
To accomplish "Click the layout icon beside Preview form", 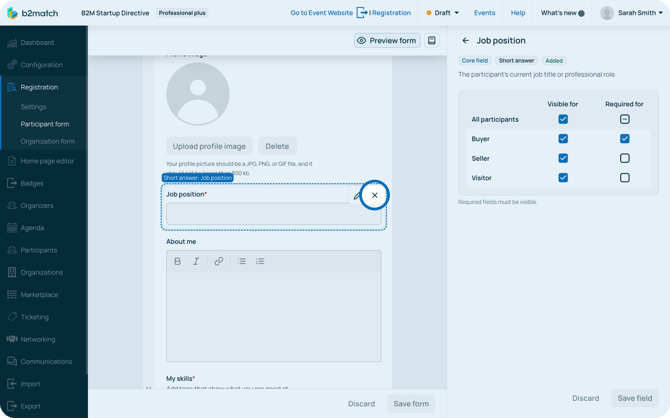I will (432, 41).
